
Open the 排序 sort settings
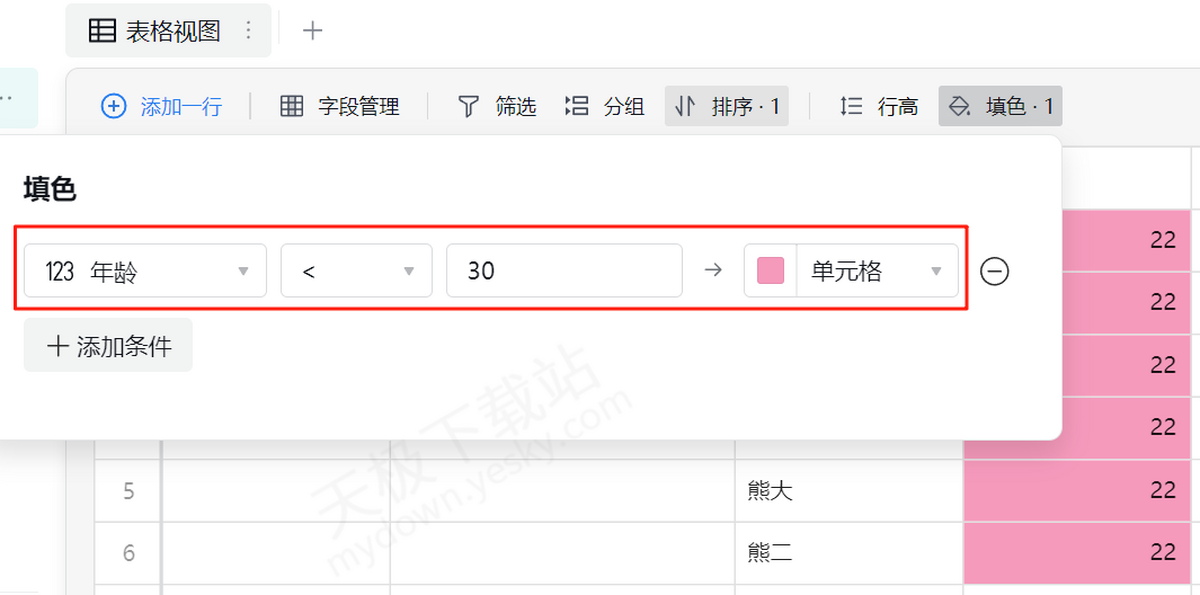click(x=727, y=106)
